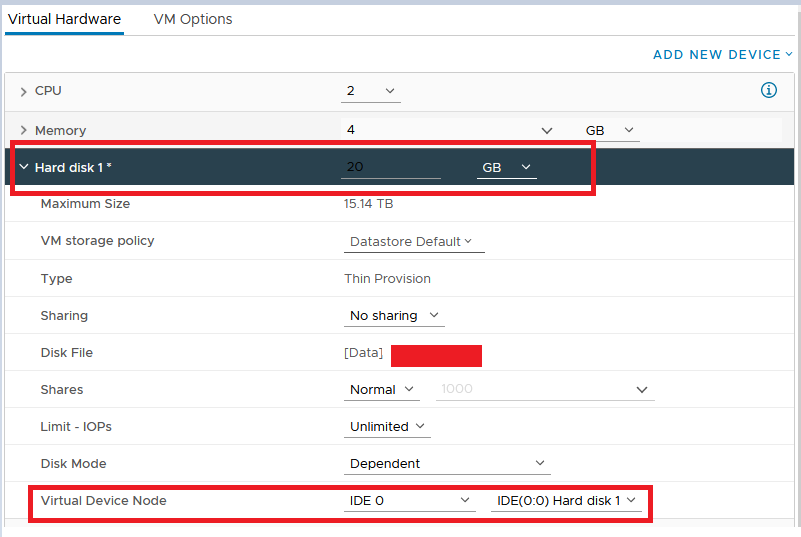Select the Virtual Hardware tab
Viewport: 801px width, 537px height.
[x=64, y=19]
